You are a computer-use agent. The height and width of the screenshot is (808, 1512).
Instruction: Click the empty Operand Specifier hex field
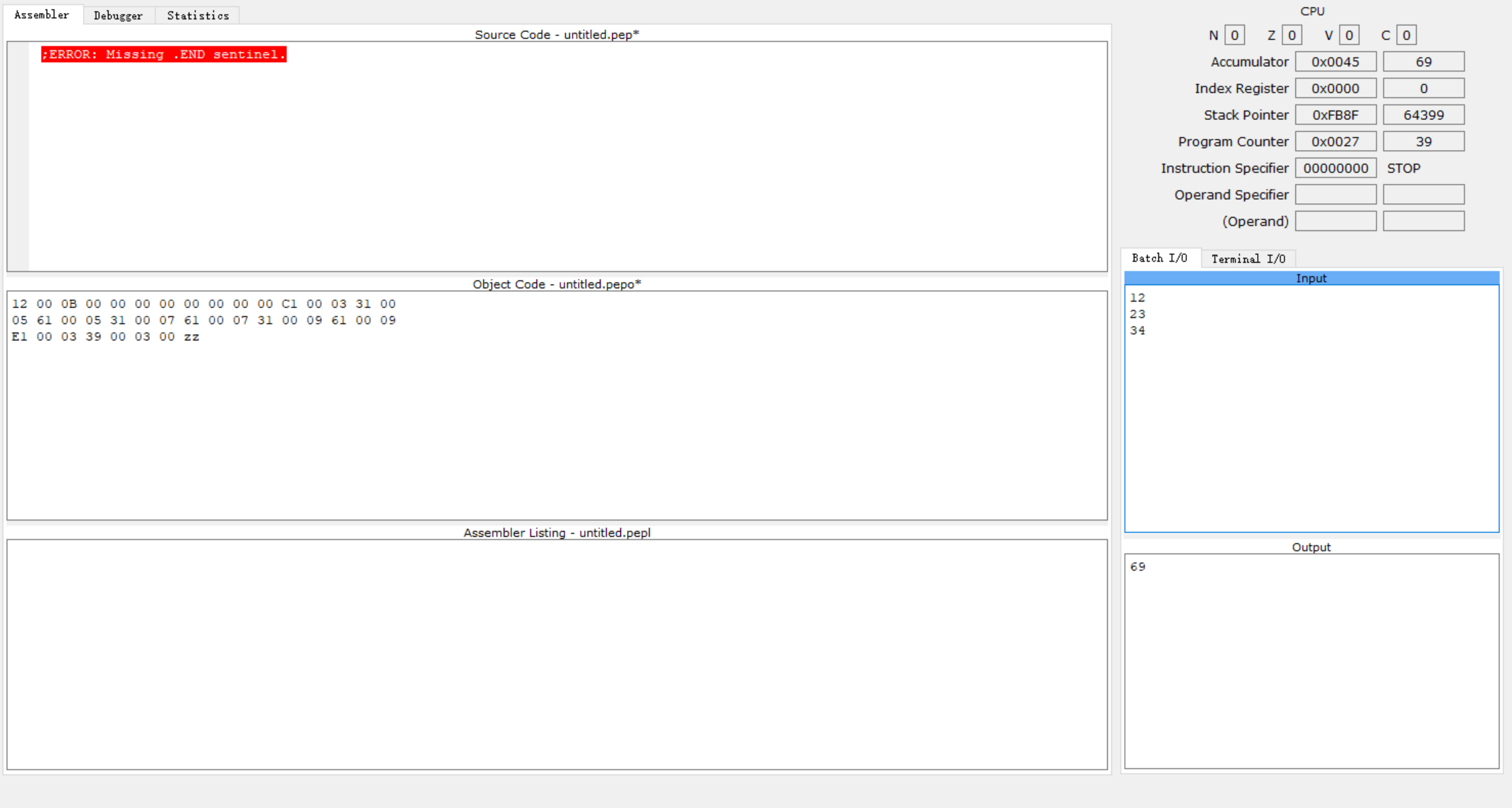(1335, 194)
